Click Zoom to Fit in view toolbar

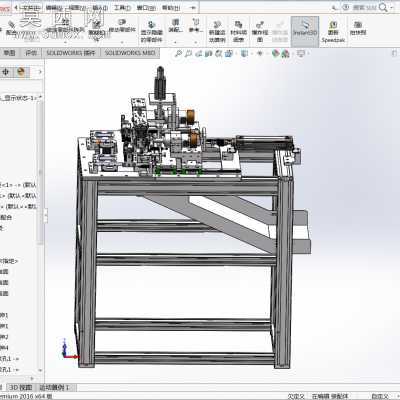pyautogui.click(x=178, y=53)
